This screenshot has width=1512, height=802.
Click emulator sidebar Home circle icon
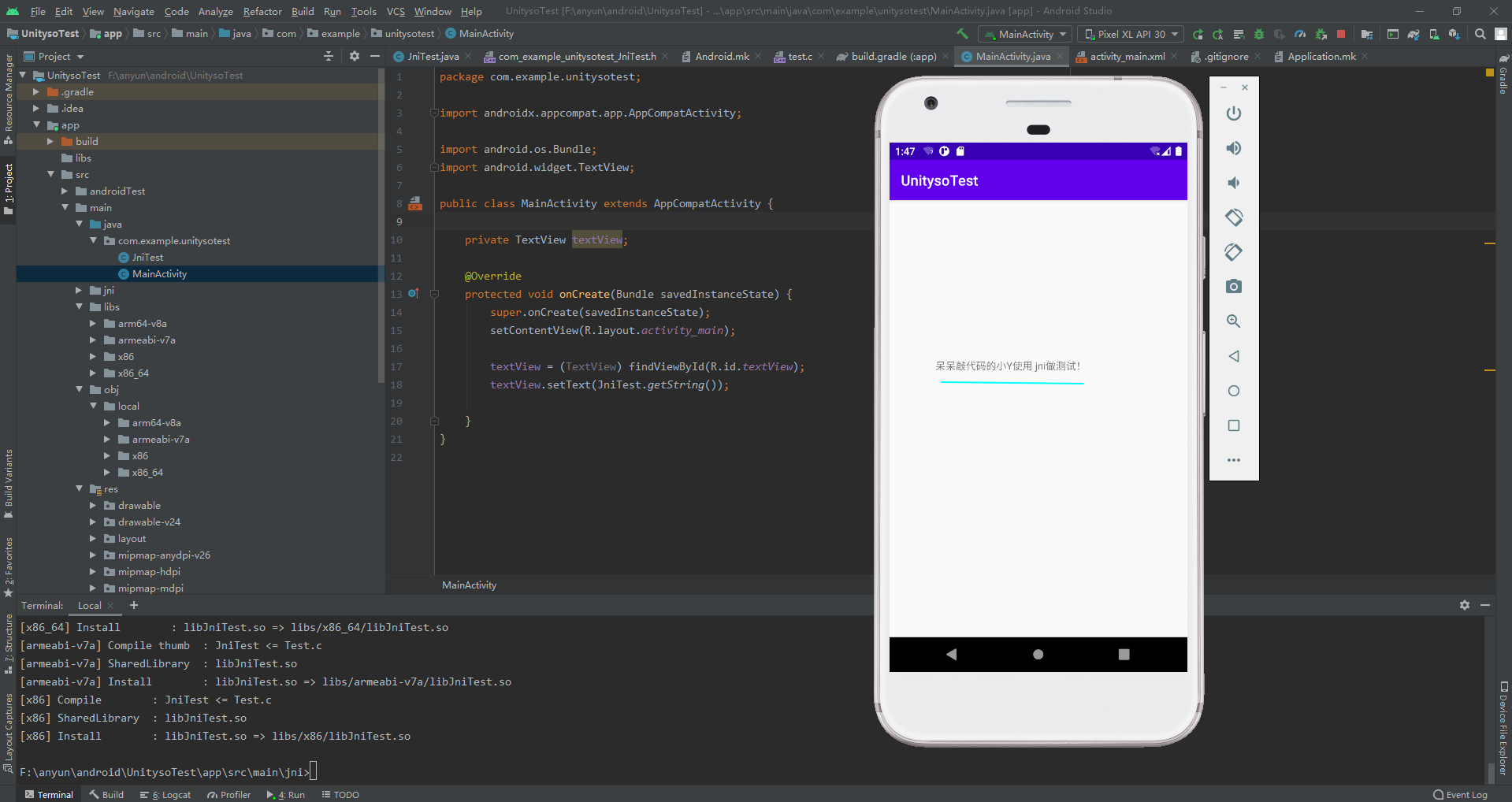[1234, 391]
